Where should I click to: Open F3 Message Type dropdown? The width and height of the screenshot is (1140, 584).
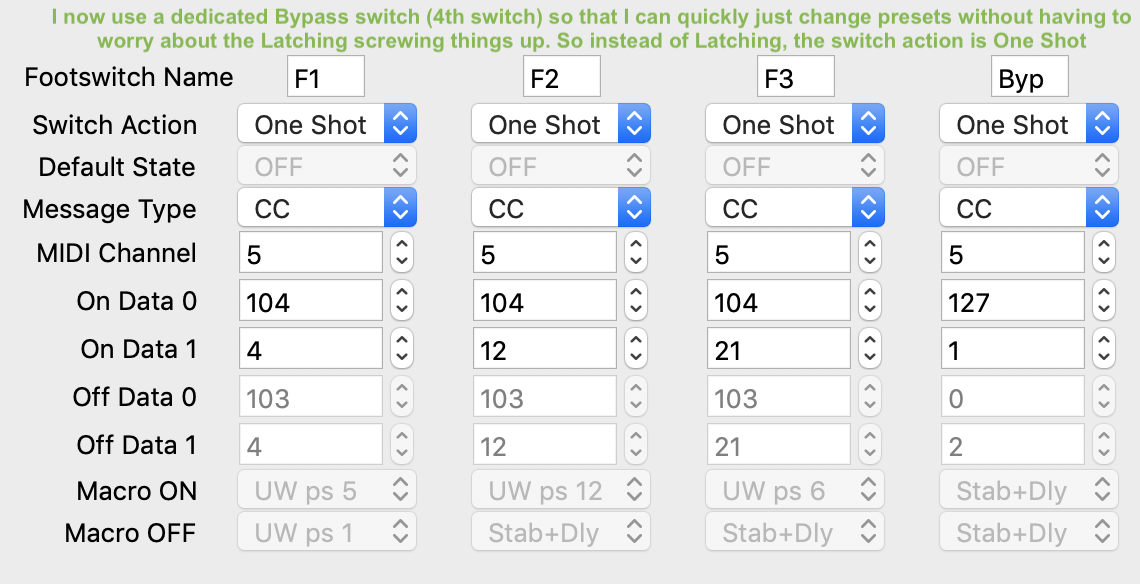[x=795, y=209]
